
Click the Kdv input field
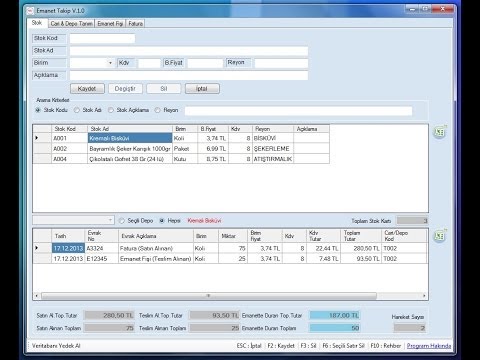[x=149, y=63]
